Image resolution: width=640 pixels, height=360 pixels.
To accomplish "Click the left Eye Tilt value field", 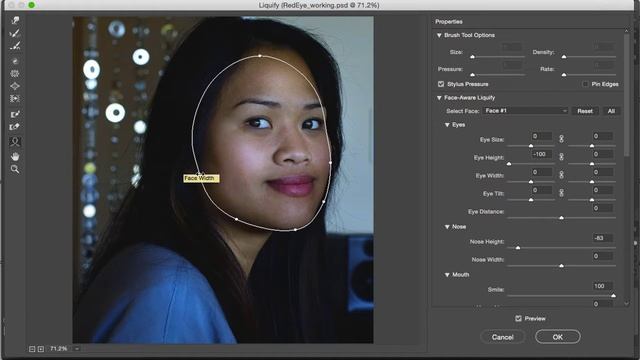I will [x=542, y=190].
